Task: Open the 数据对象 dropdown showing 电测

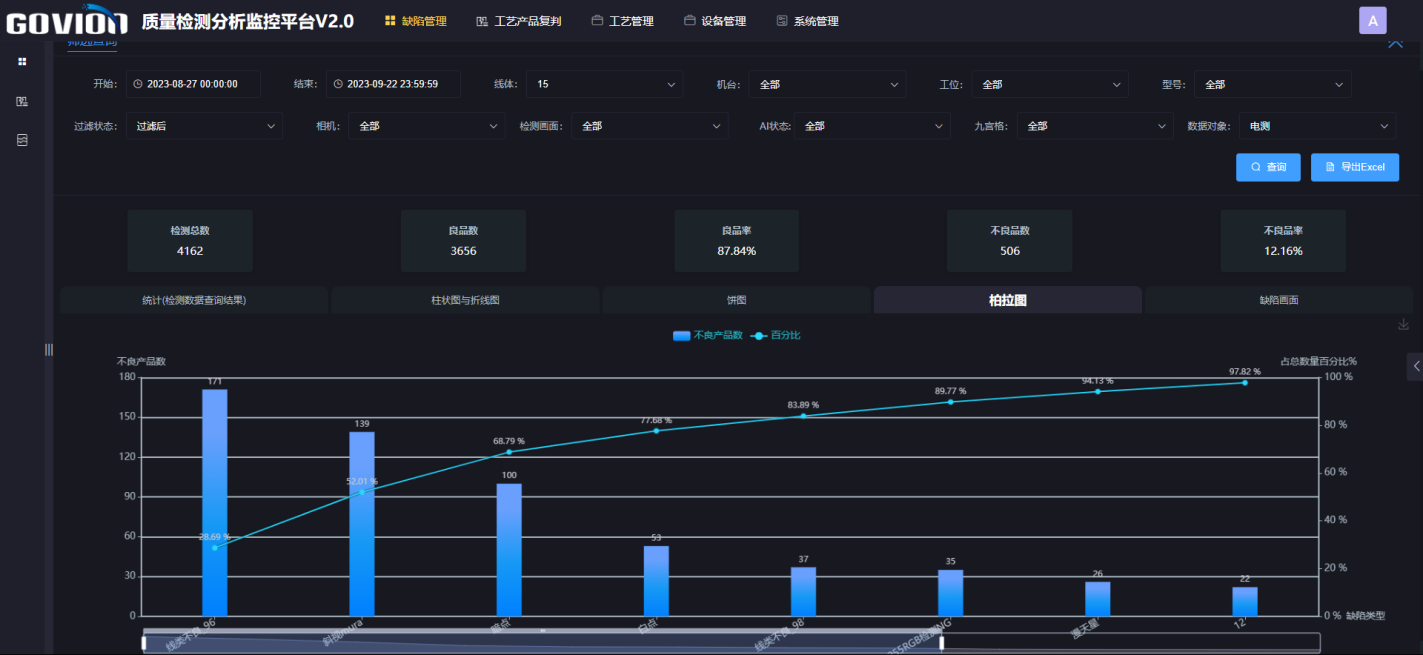Action: pos(1316,126)
